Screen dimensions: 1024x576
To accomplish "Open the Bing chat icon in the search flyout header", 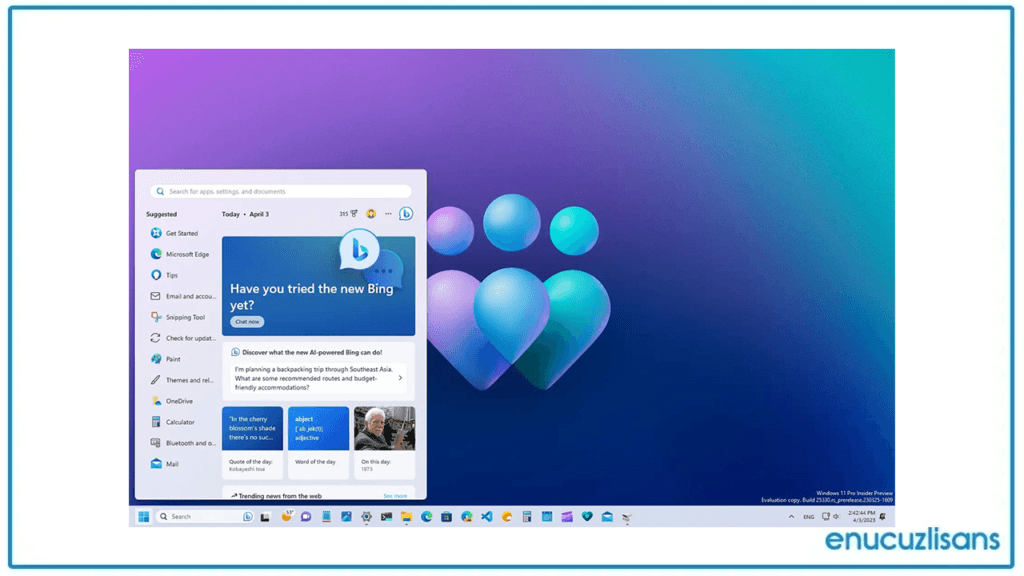I will (406, 213).
